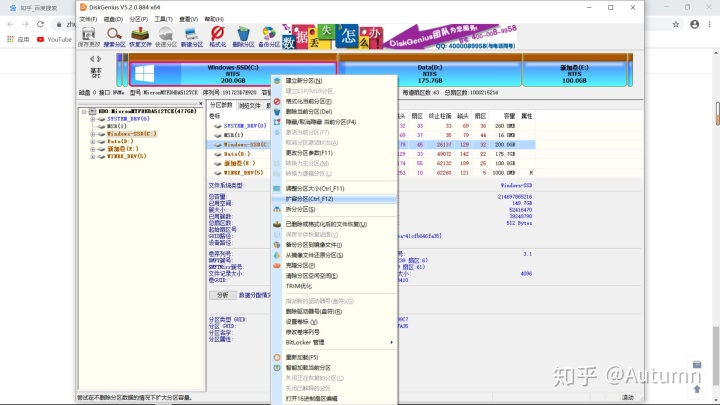The width and height of the screenshot is (720, 405).
Task: Expand SYSTEM_DRV(0) tree node
Action: click(92, 119)
